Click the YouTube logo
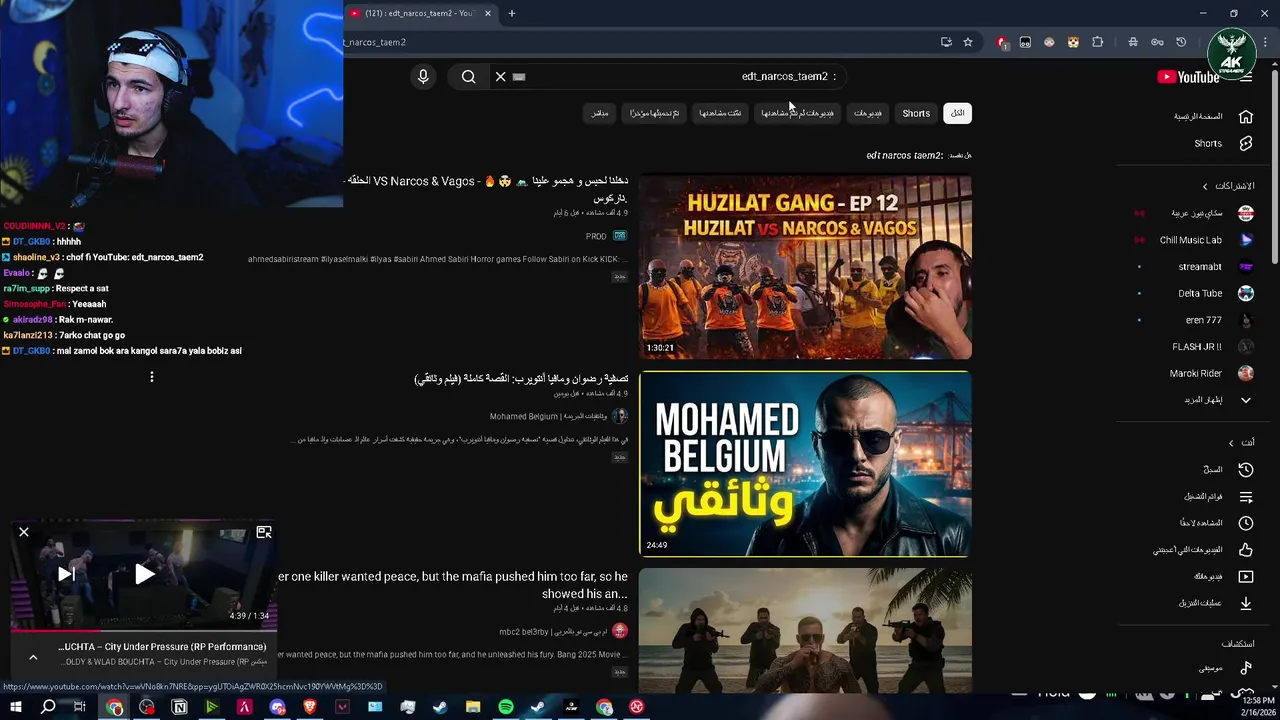Viewport: 1280px width, 720px height. 1188,77
